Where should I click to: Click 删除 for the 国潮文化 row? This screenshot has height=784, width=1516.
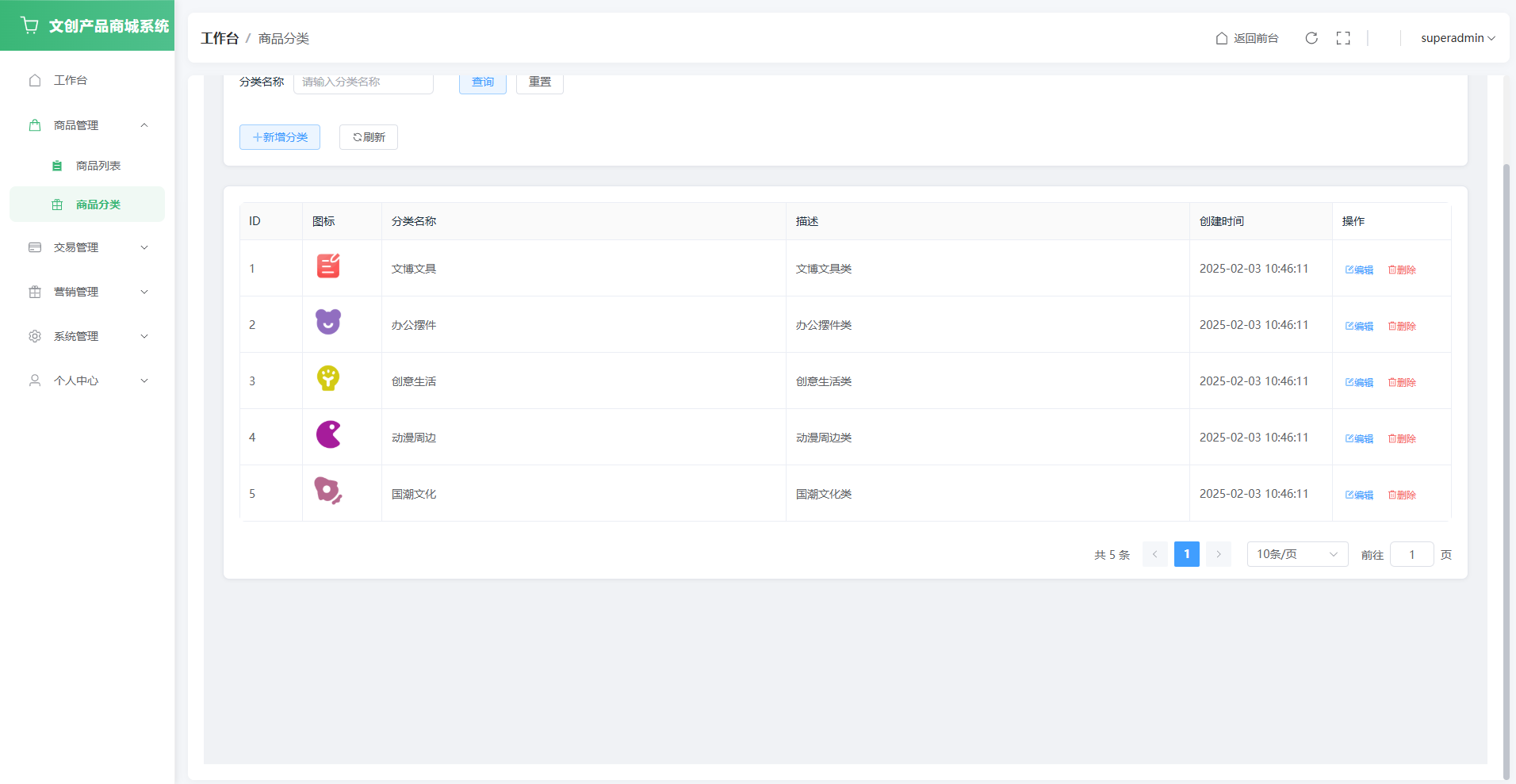[1402, 495]
